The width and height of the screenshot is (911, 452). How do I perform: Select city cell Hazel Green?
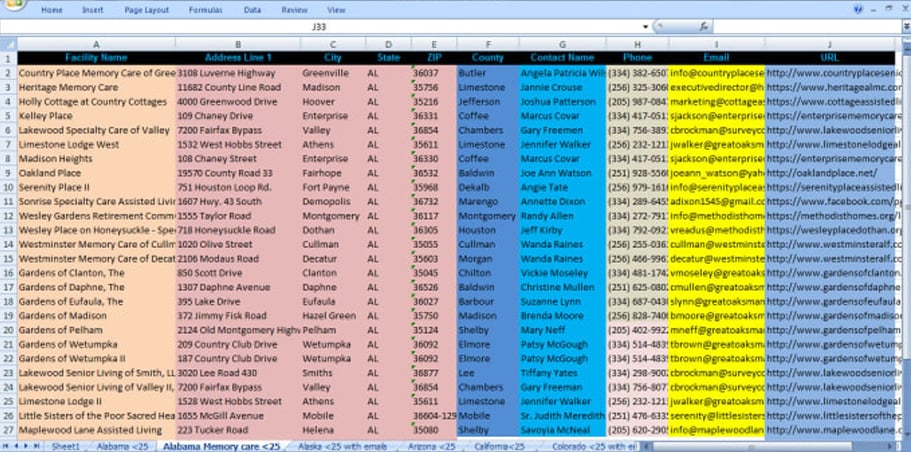coord(333,315)
